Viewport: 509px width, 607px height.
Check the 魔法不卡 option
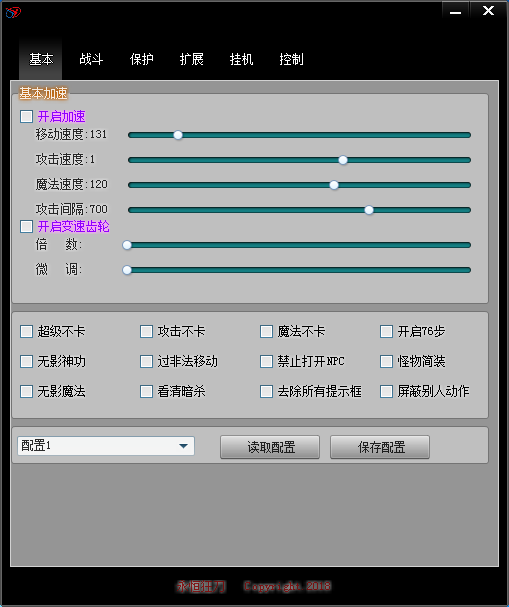point(266,331)
